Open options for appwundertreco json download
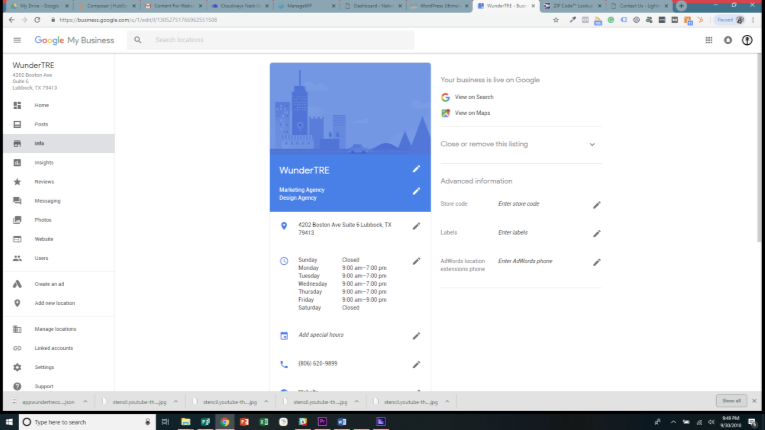765x430 pixels. click(85, 402)
